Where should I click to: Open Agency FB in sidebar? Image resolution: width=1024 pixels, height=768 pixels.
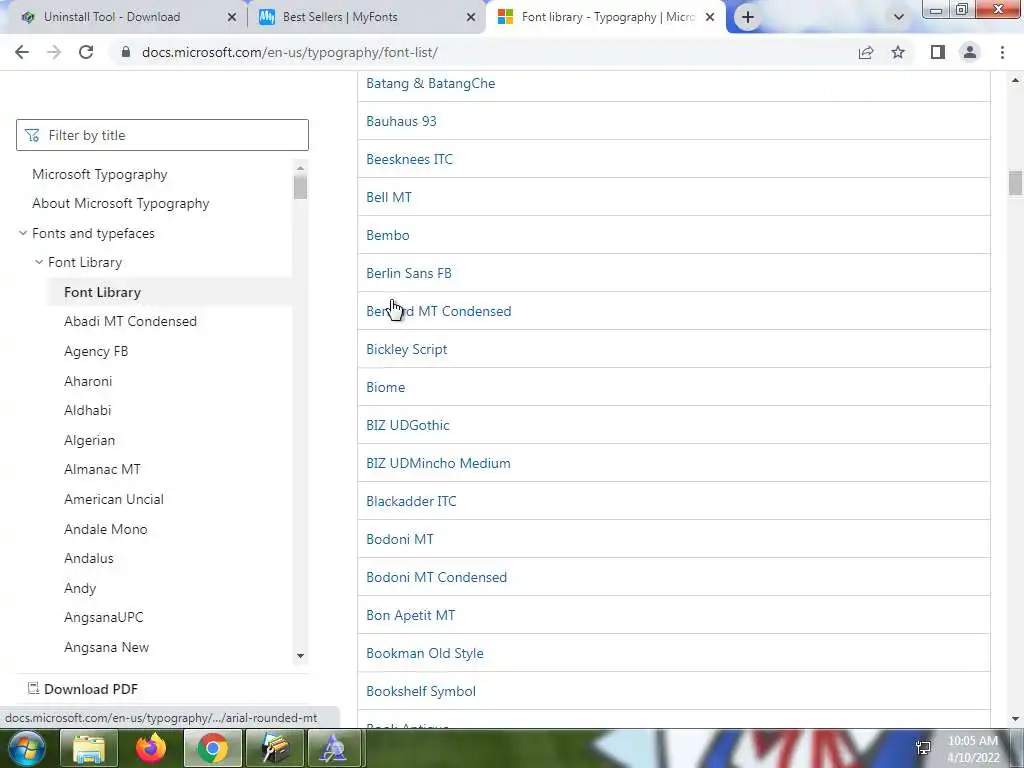point(96,351)
